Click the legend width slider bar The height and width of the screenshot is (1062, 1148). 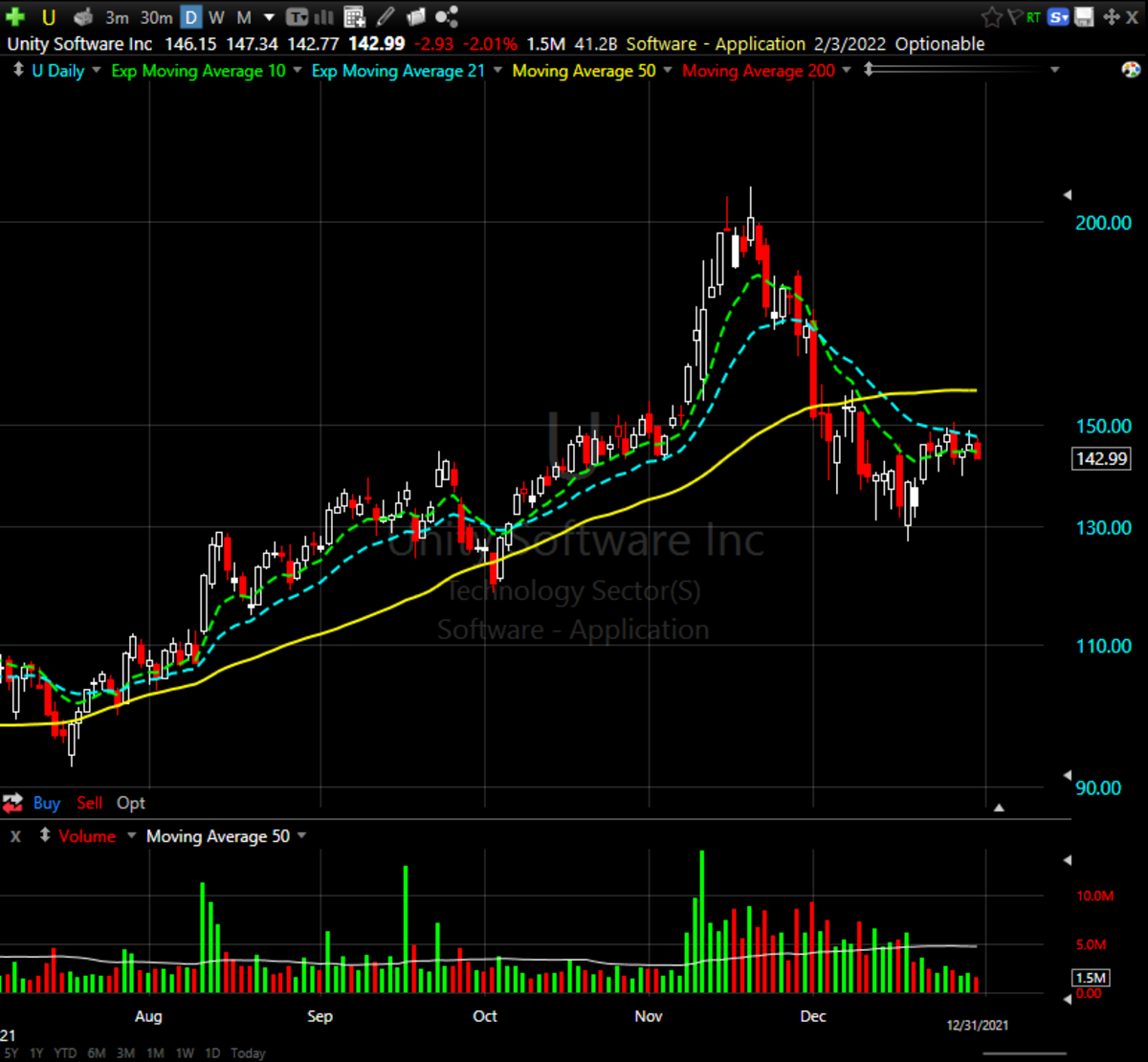[957, 69]
